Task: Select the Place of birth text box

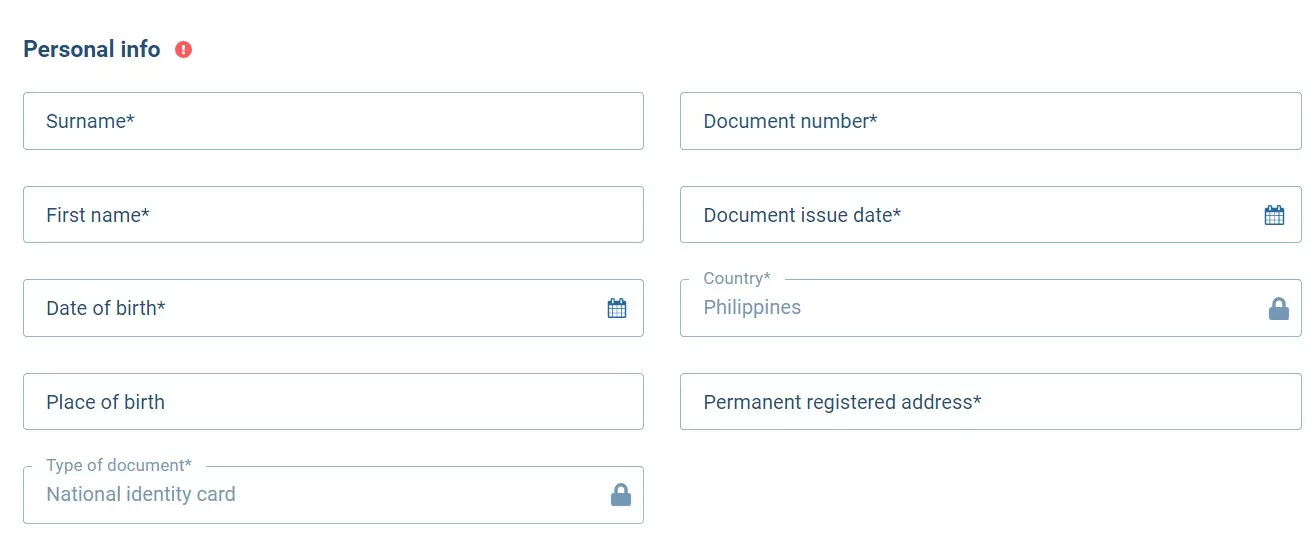Action: coord(333,401)
